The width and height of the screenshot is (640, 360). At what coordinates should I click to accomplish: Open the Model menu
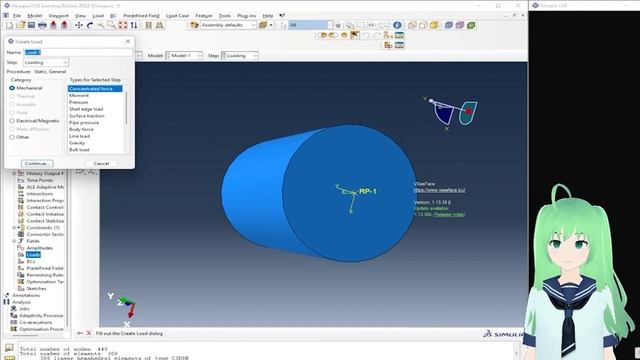click(x=34, y=16)
